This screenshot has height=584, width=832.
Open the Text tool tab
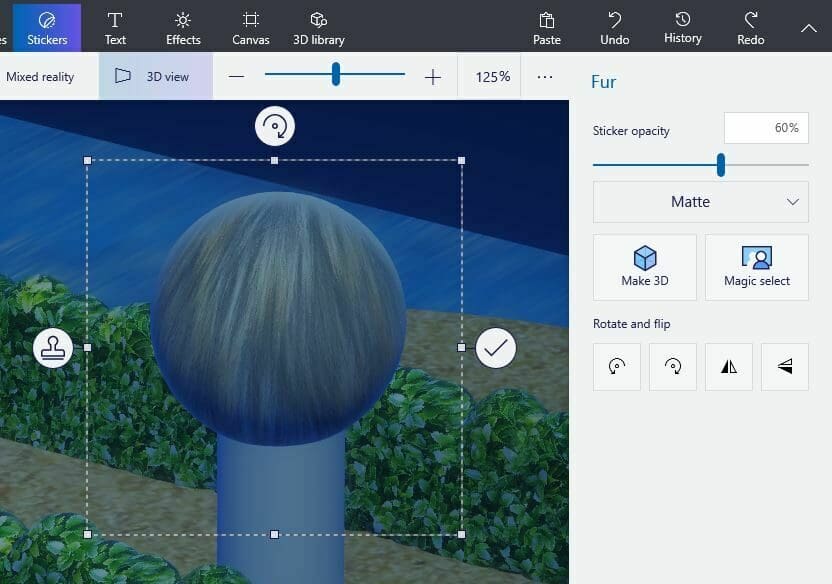115,28
